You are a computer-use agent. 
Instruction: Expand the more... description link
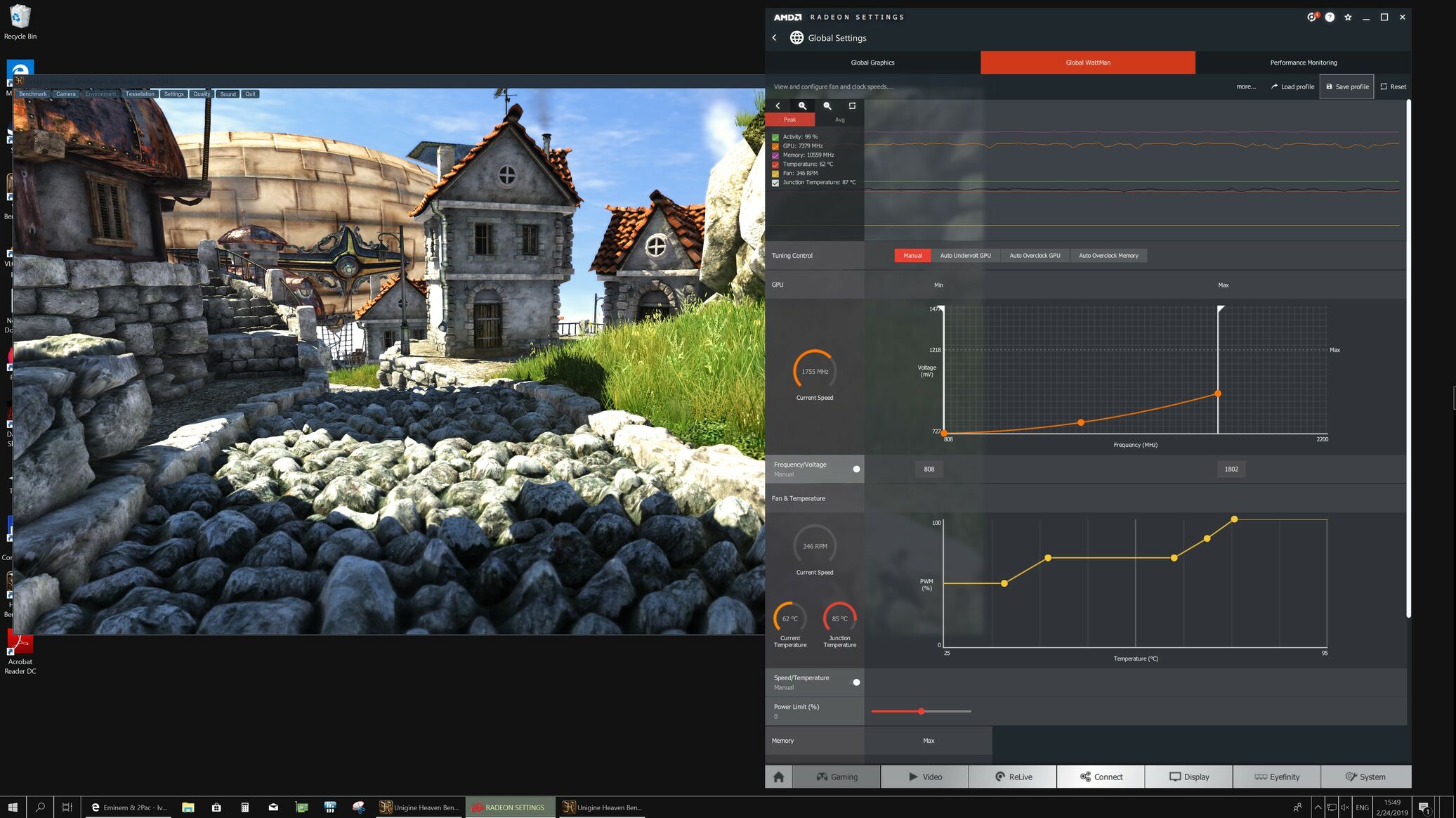click(1245, 86)
